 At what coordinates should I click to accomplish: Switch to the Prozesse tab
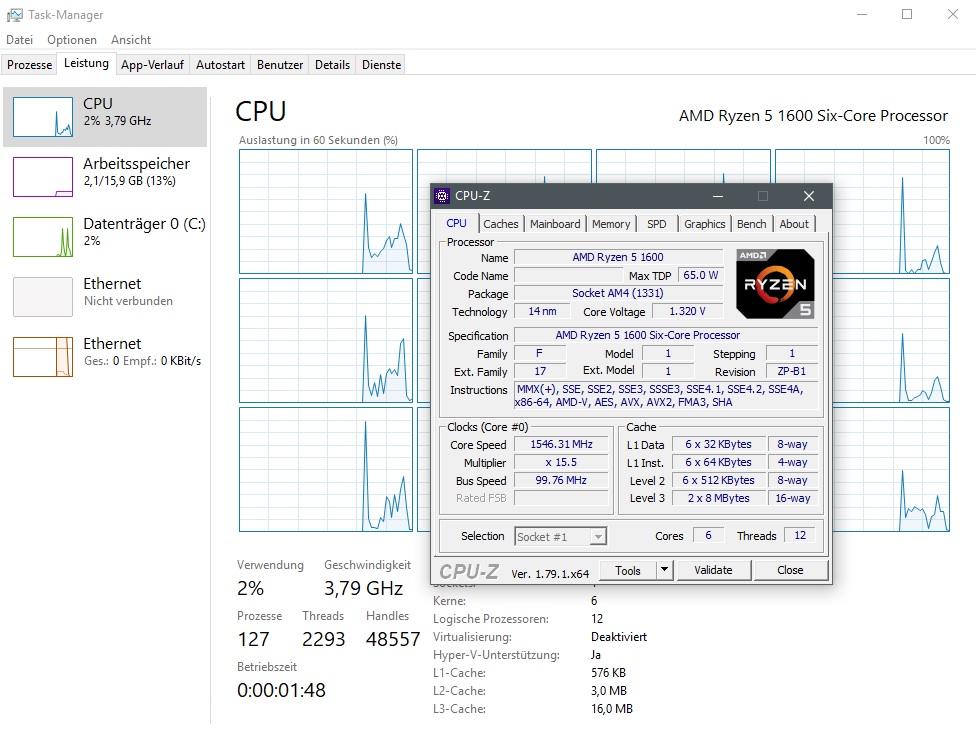[x=29, y=65]
